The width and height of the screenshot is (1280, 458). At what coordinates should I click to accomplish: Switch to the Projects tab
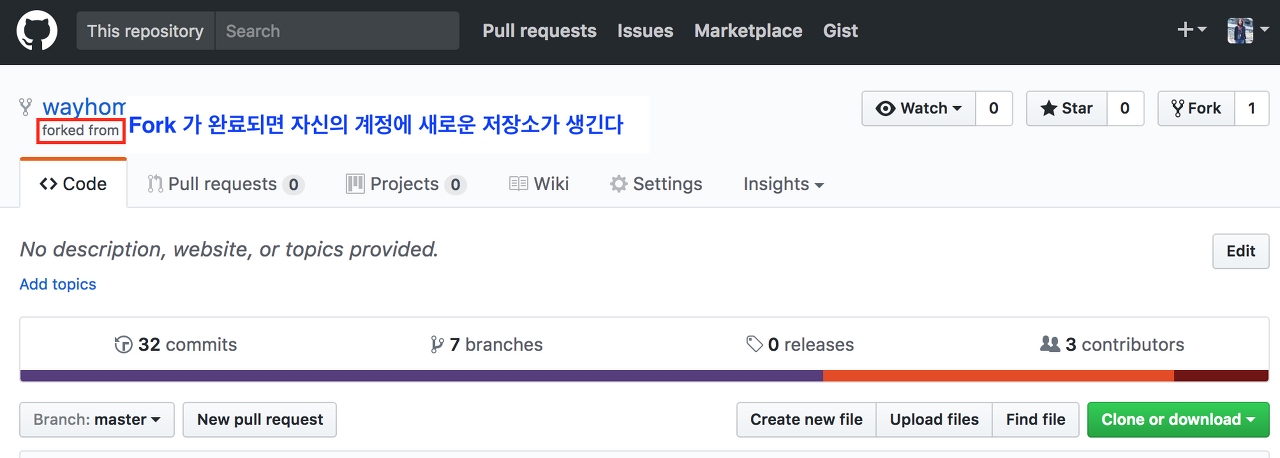click(x=405, y=184)
